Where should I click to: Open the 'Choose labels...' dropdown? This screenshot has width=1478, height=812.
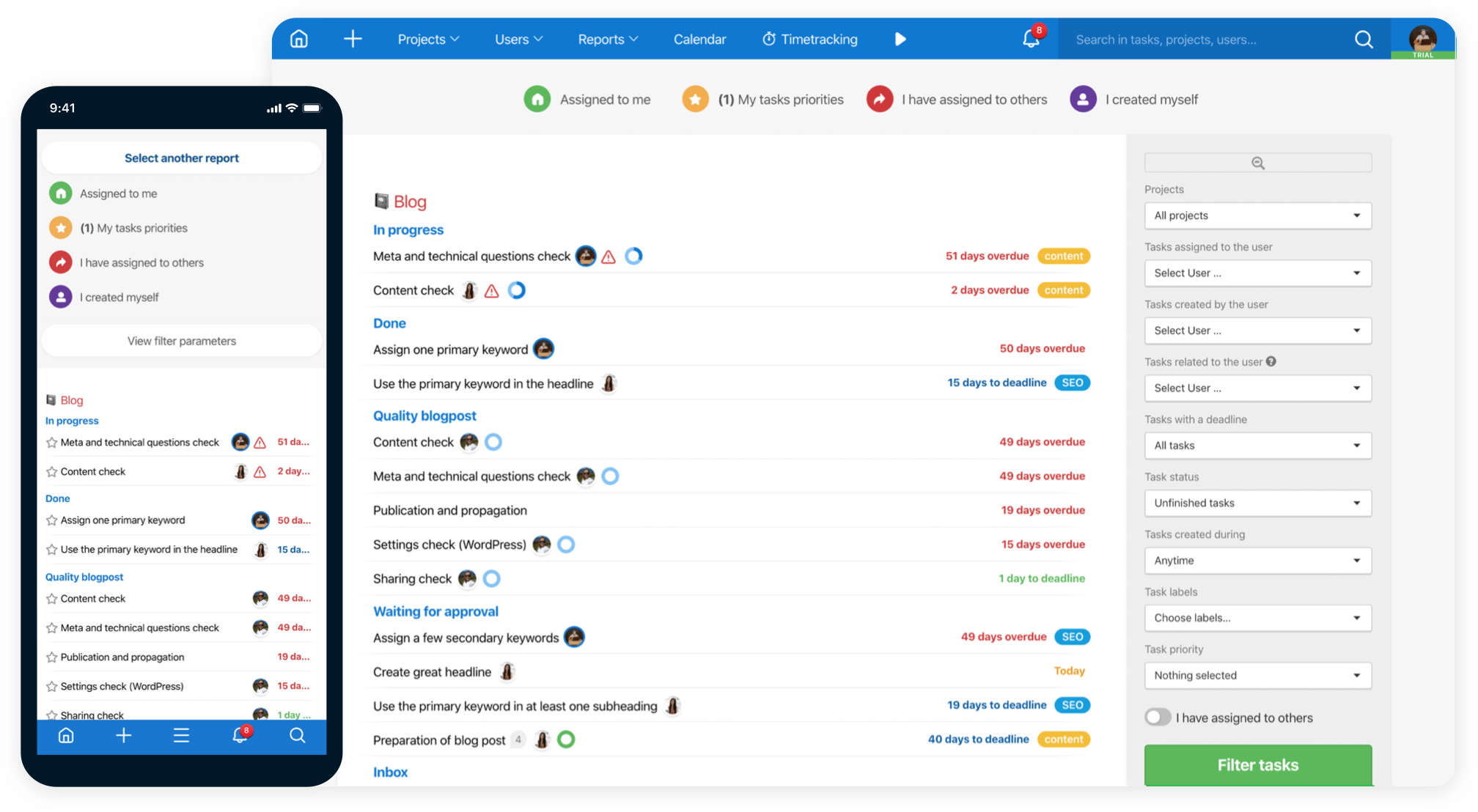click(1257, 618)
